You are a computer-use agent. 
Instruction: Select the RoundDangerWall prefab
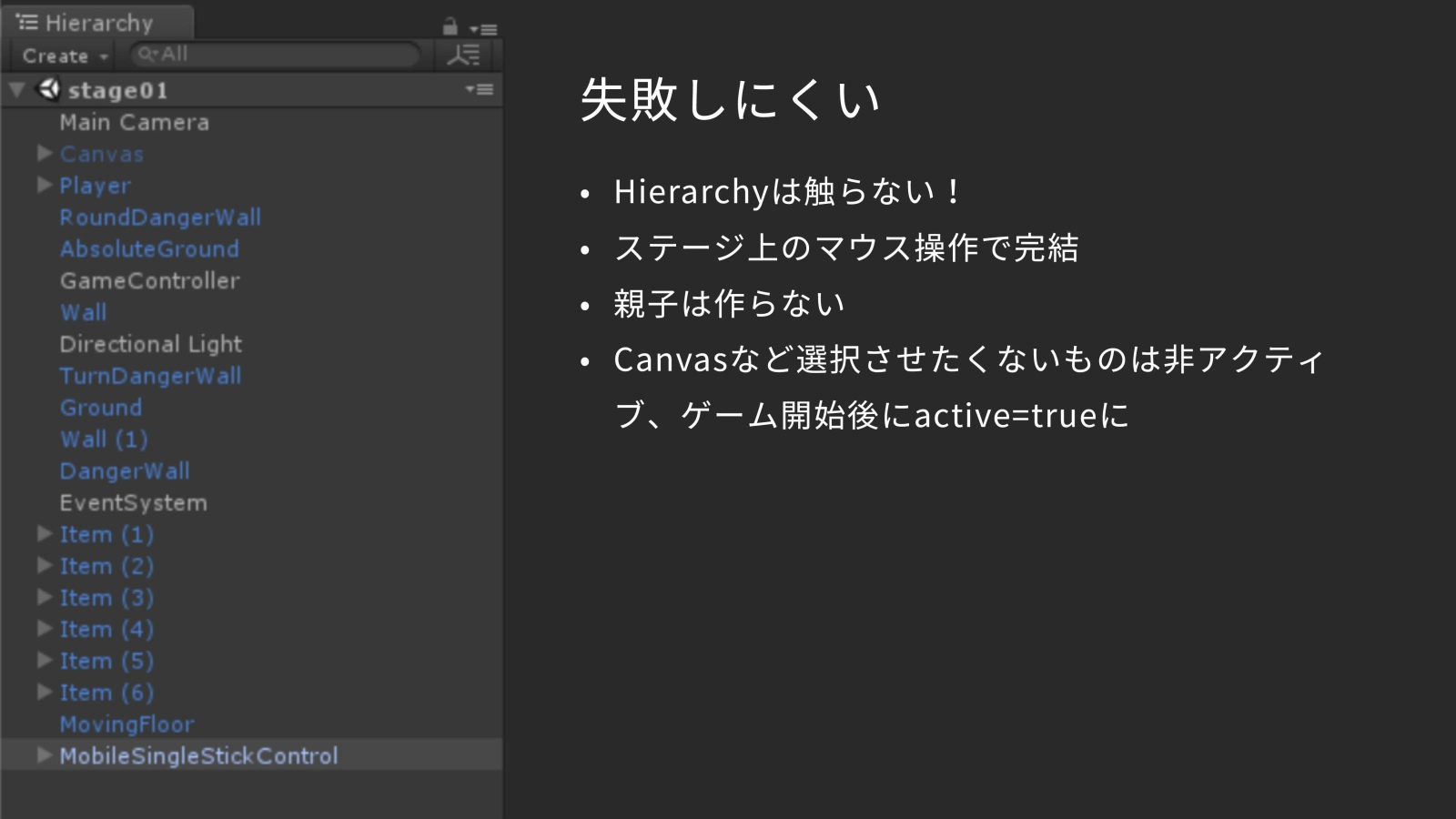tap(160, 217)
